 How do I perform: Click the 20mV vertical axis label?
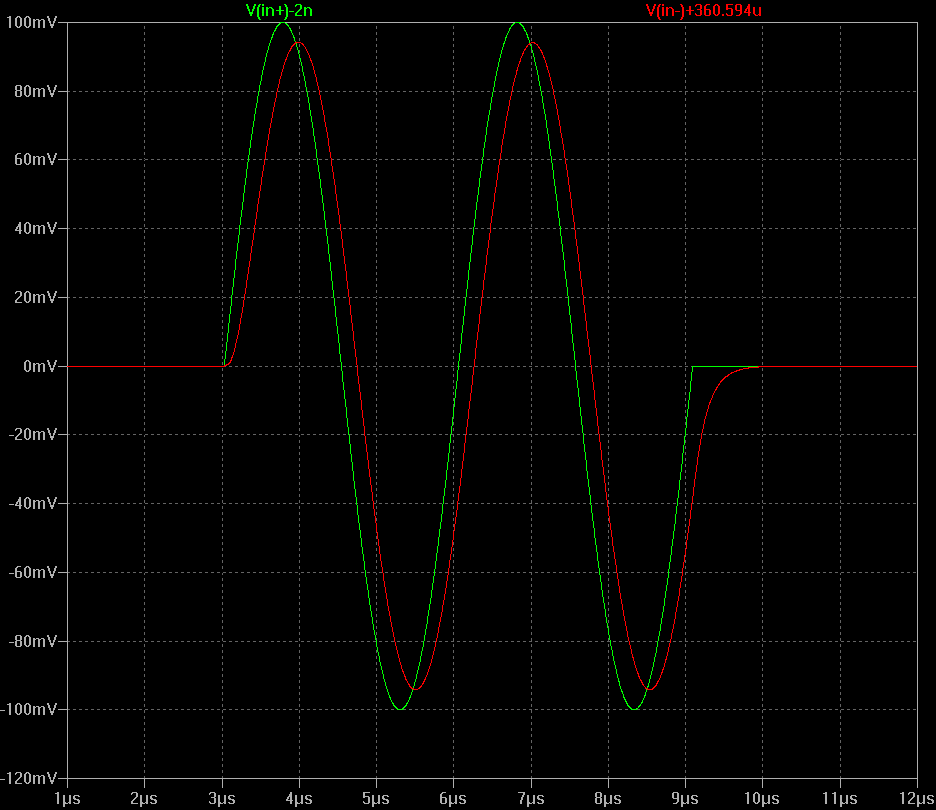pos(35,297)
